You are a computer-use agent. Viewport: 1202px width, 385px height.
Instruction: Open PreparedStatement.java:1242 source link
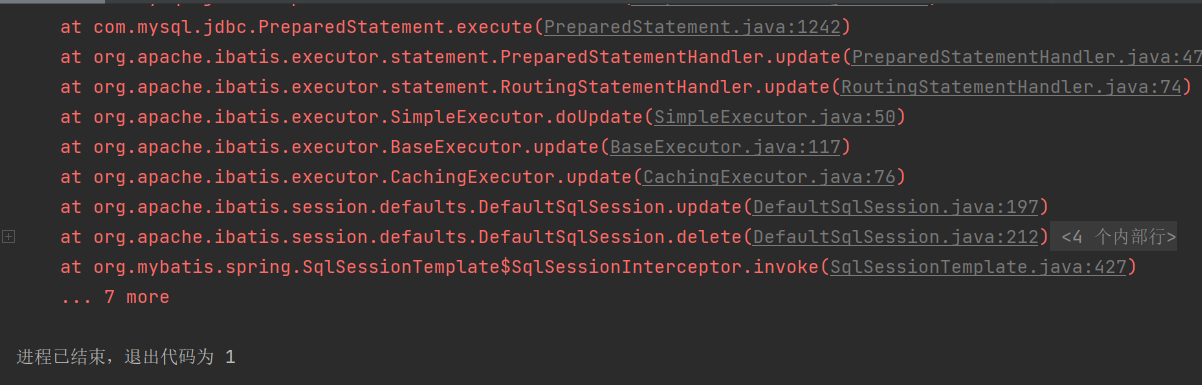pyautogui.click(x=691, y=27)
